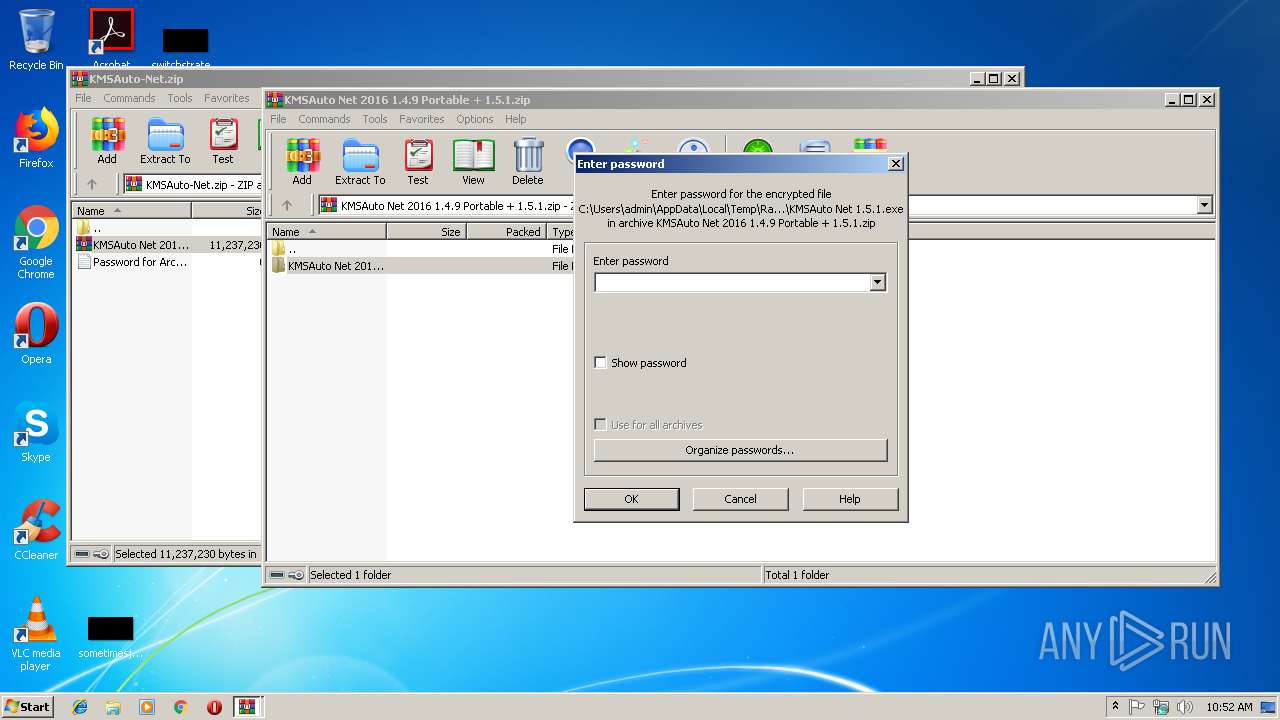The height and width of the screenshot is (720, 1280).
Task: Open Favorites menu in the front archive window
Action: tap(422, 119)
